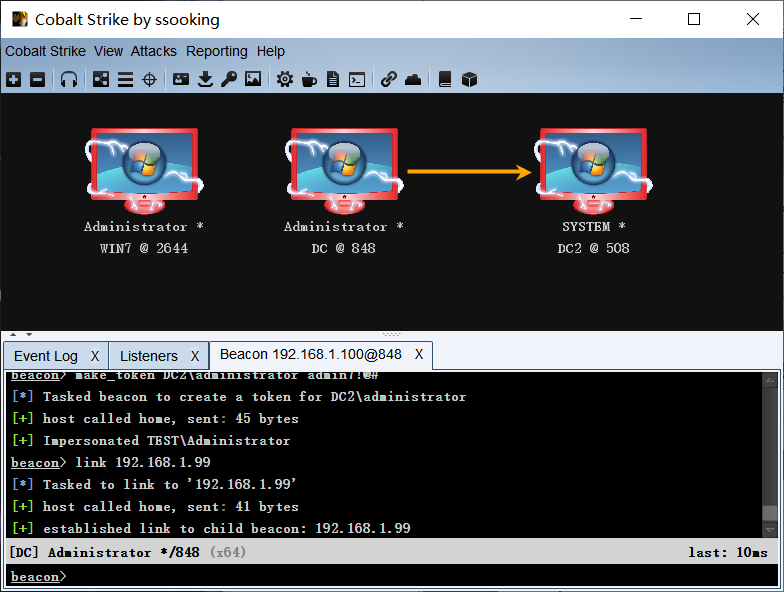Open Screenshots picture icon
This screenshot has height=592, width=784.
(253, 79)
